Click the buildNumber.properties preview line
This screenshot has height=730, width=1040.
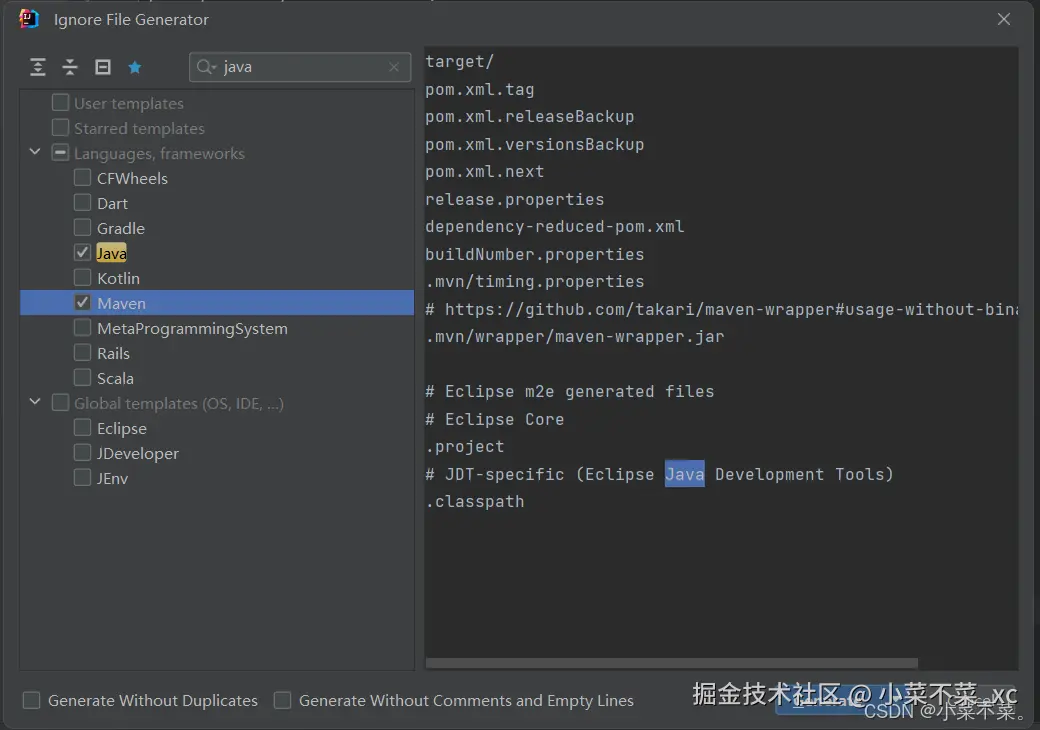[x=535, y=255]
